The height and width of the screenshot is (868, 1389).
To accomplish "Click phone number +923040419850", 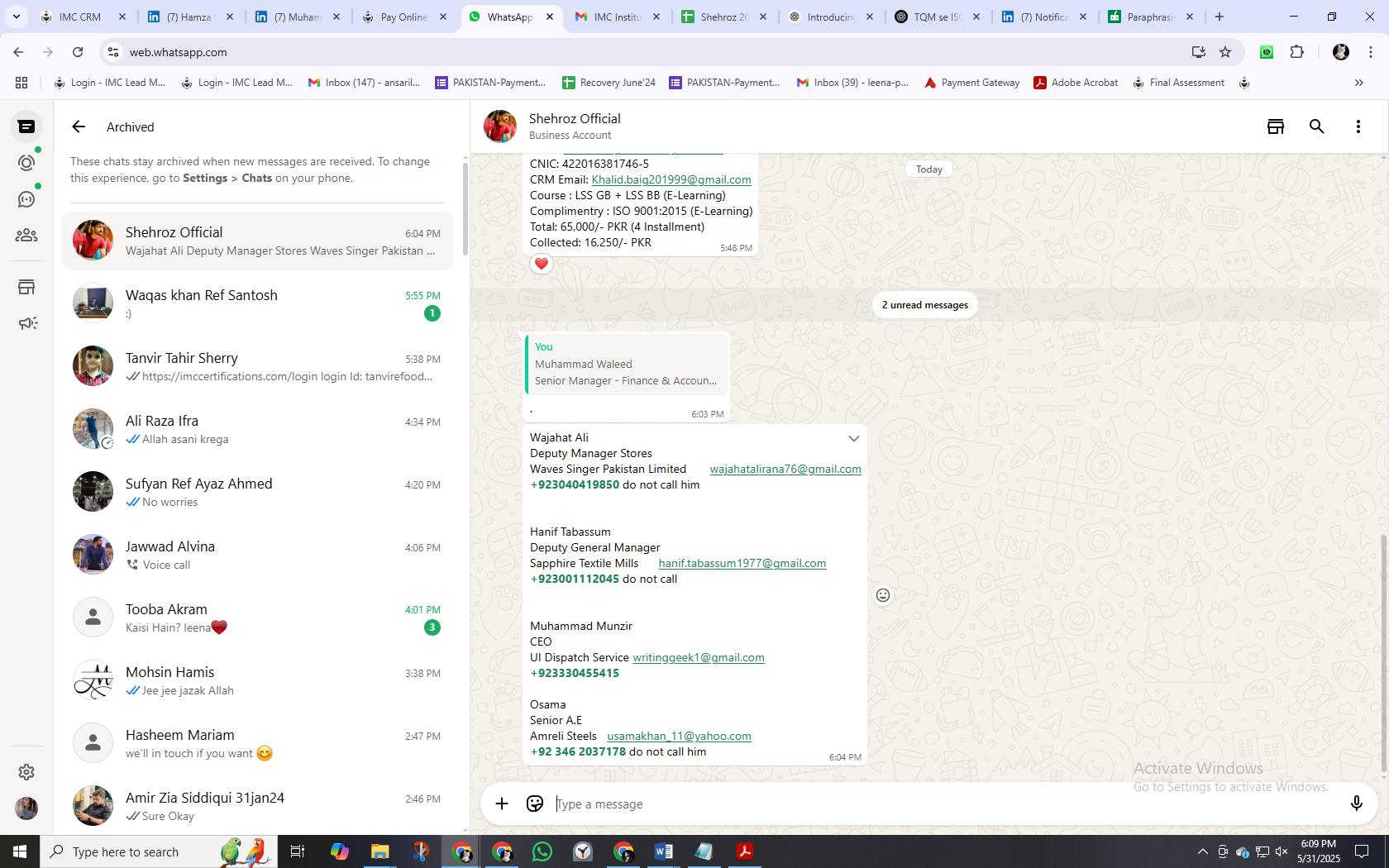I will click(575, 484).
